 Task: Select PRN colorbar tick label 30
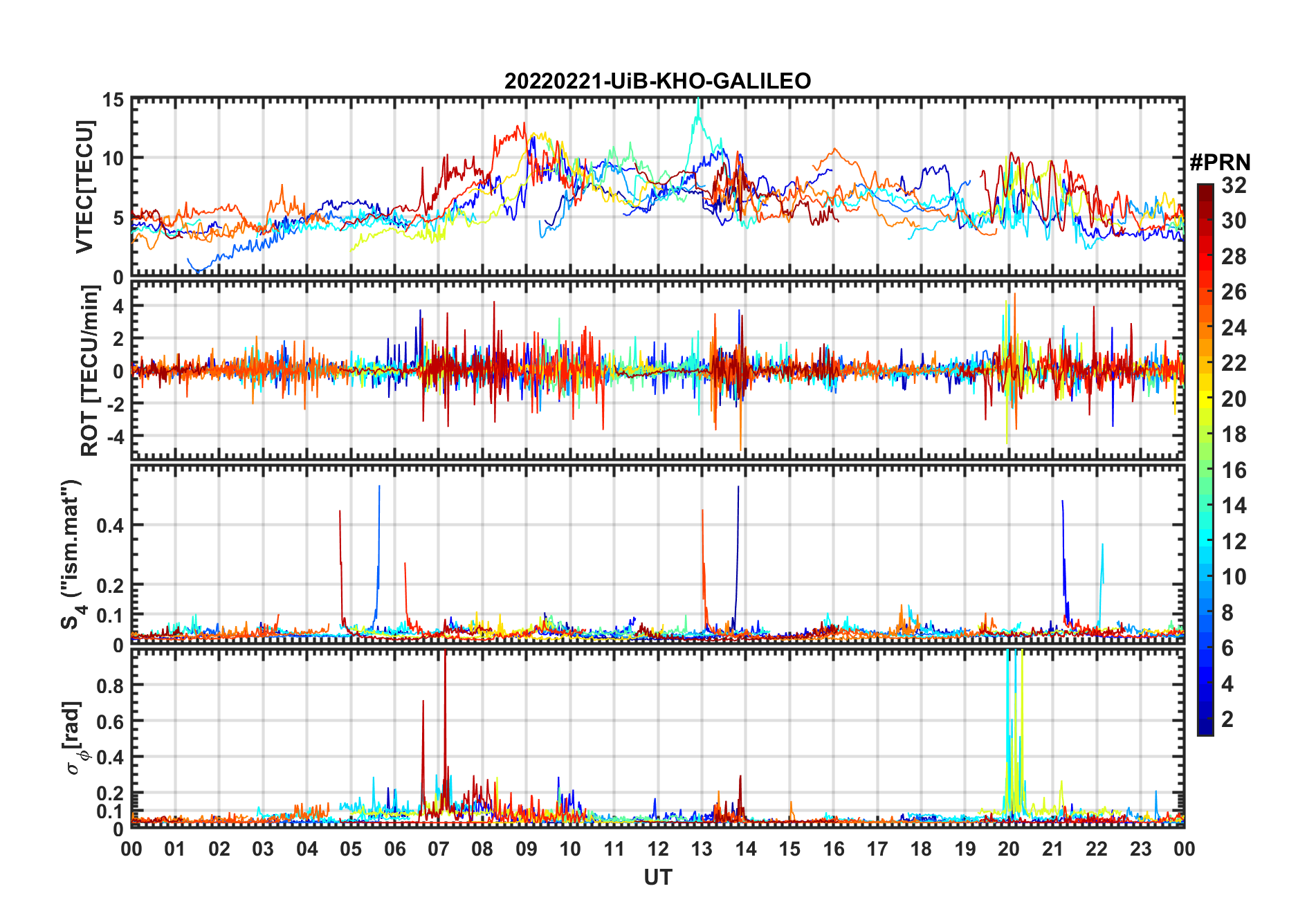tap(1234, 221)
